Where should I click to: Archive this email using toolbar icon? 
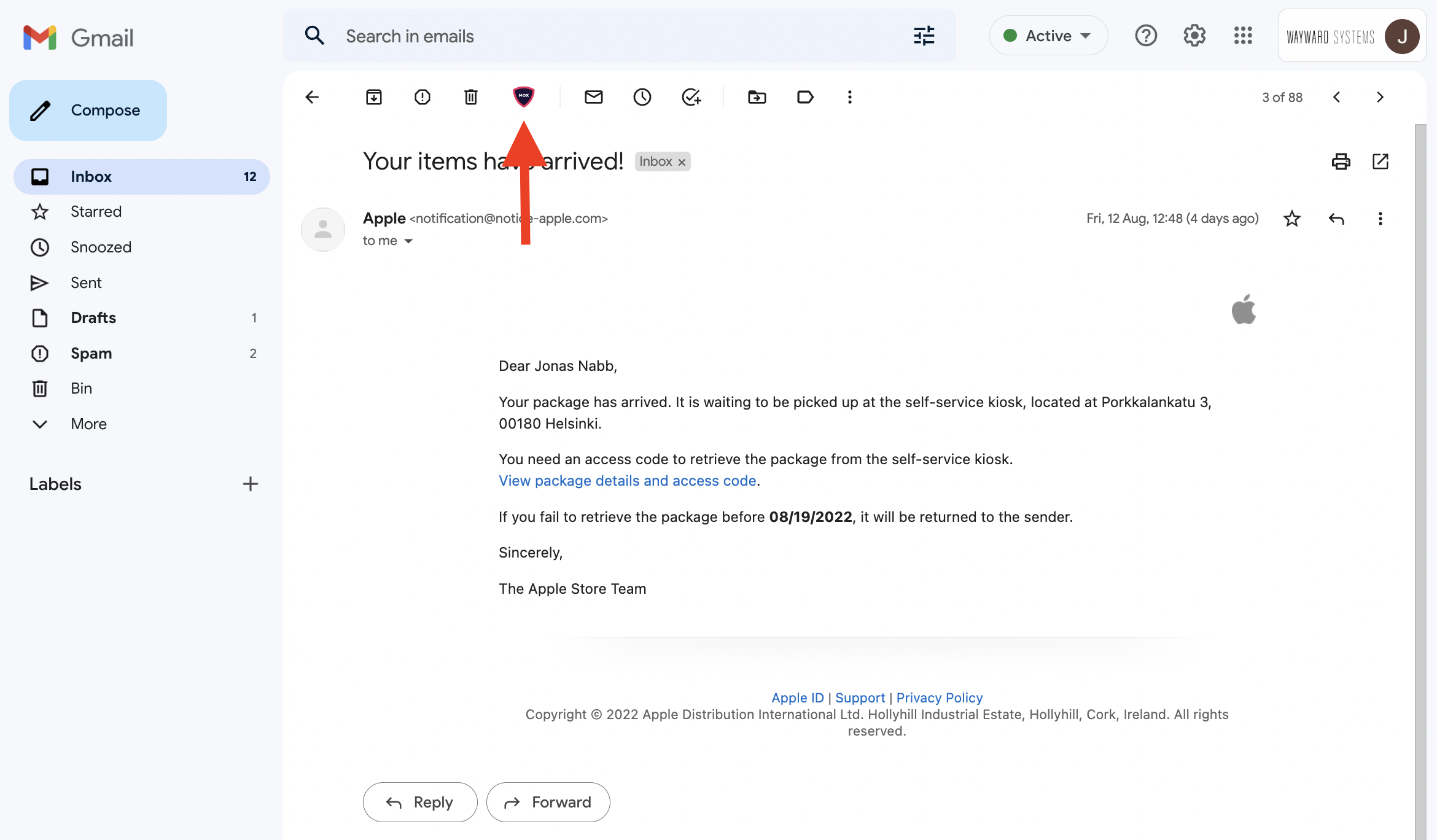[374, 97]
